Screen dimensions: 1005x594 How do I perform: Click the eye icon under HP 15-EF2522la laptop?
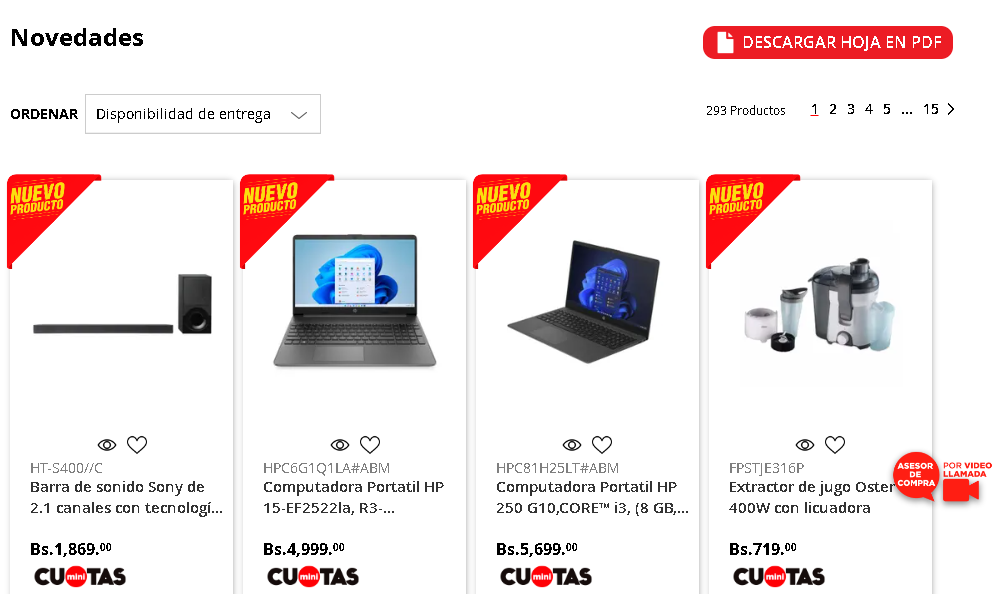point(340,445)
